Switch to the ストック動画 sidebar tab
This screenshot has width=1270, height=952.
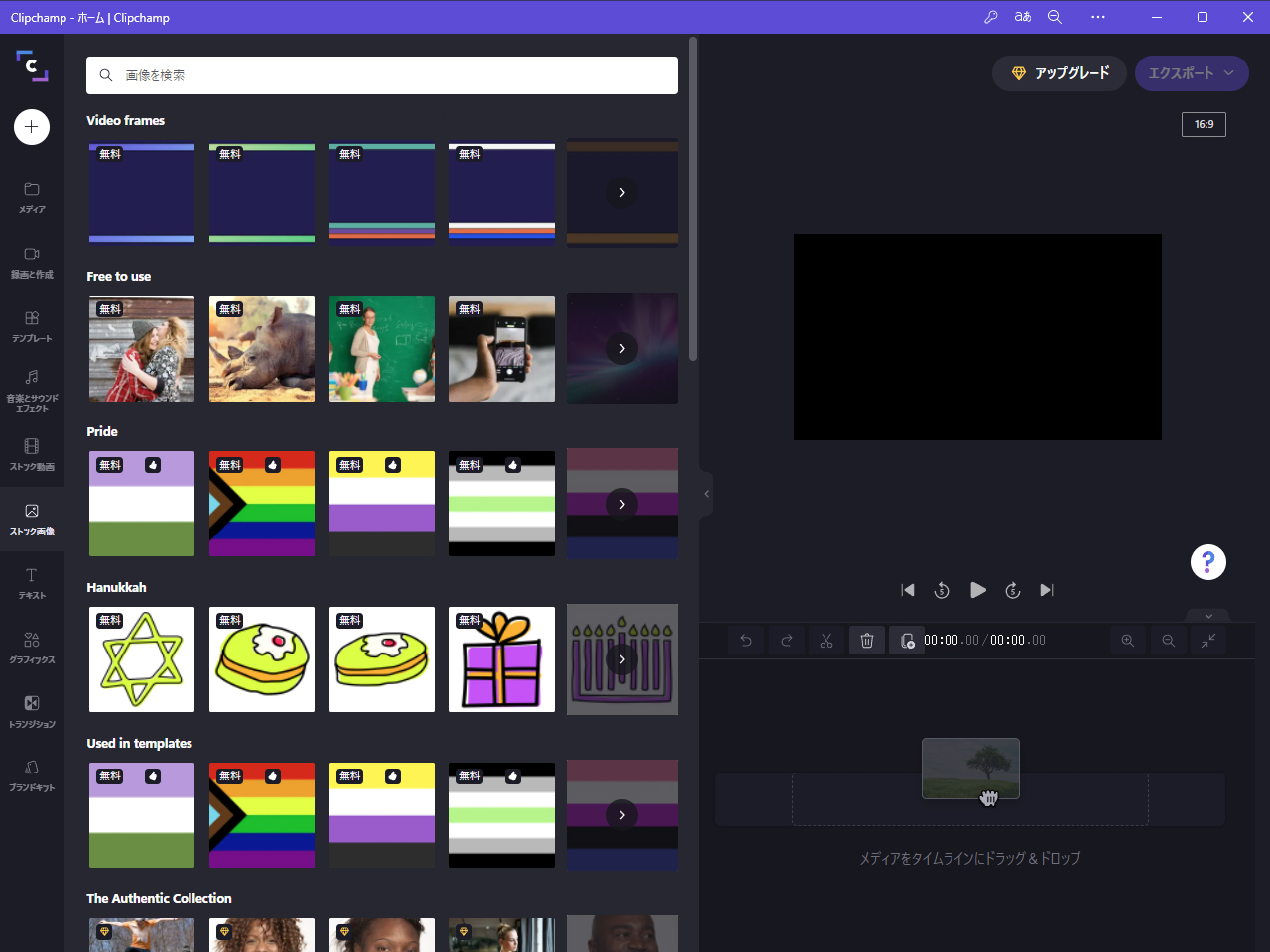[32, 455]
